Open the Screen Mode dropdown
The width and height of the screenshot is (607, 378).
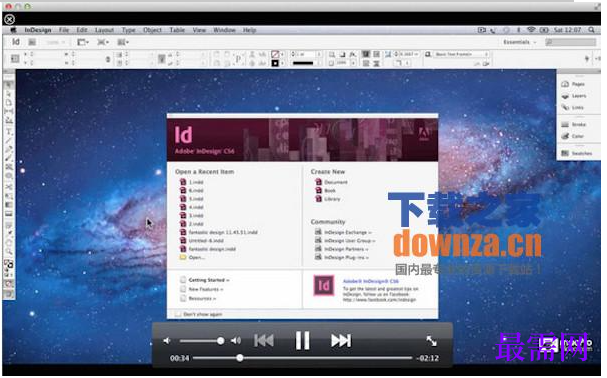(103, 42)
